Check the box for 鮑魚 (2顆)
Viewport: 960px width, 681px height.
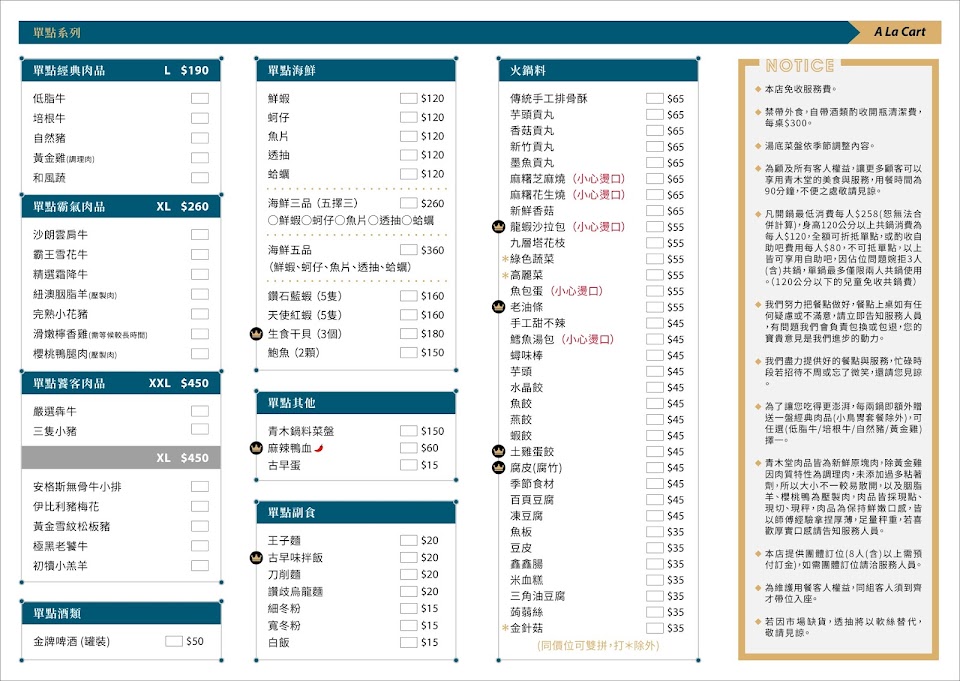(408, 353)
